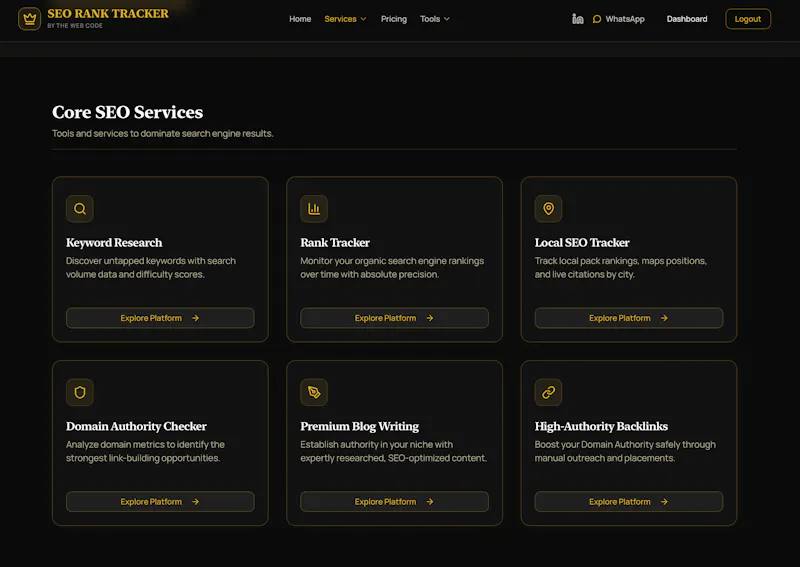Click the Keyword Research magnifier icon
This screenshot has height=567, width=800.
coord(80,209)
